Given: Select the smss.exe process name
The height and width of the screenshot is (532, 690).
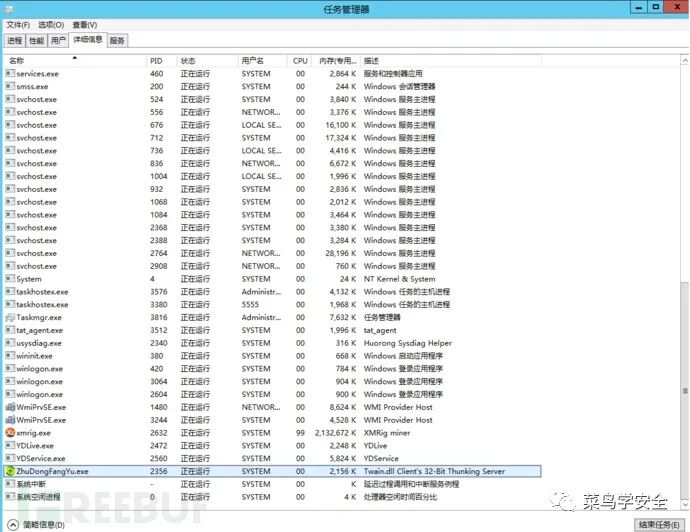Looking at the screenshot, I should point(32,87).
